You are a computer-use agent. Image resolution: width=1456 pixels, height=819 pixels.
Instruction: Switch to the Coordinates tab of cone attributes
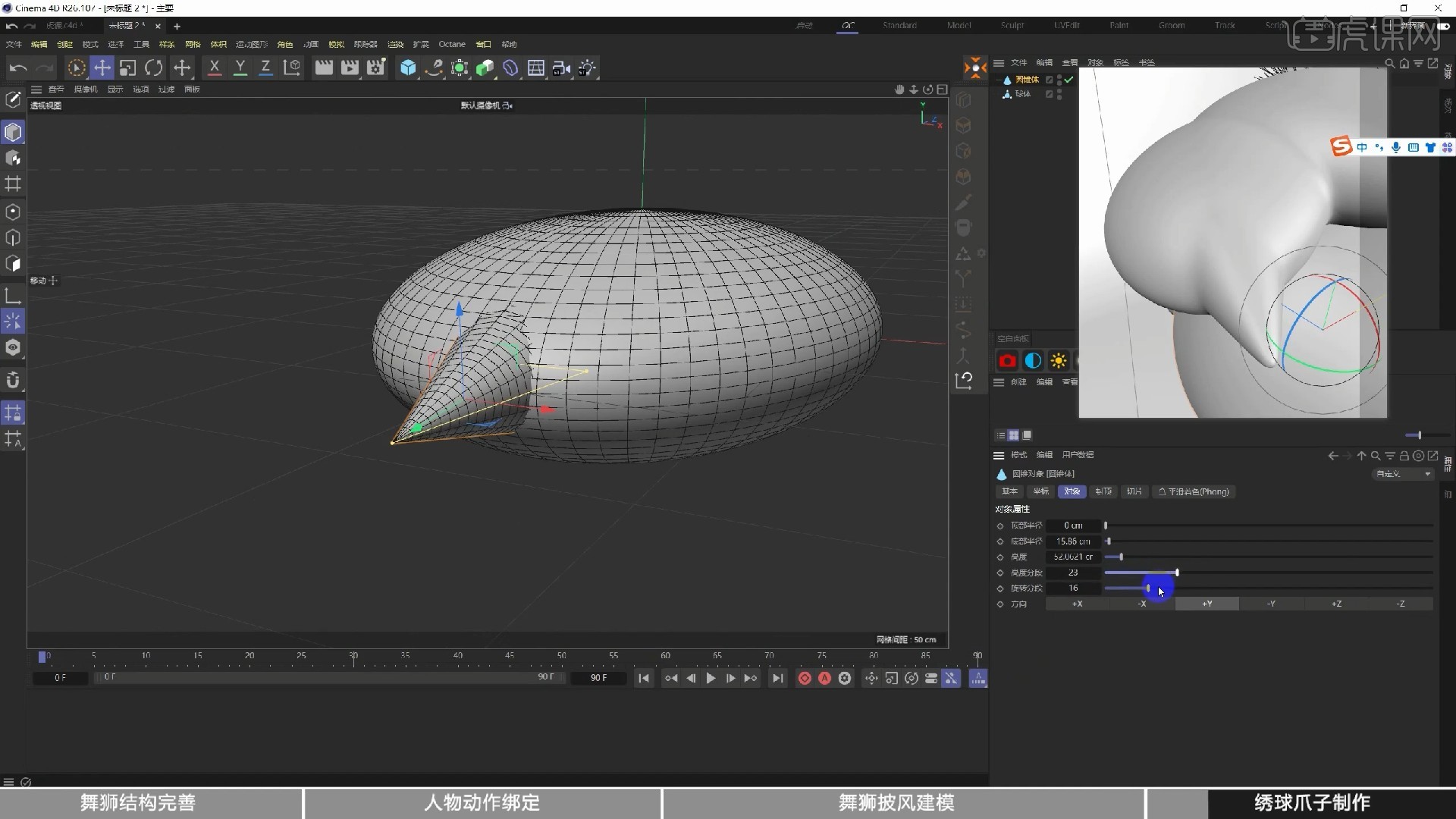click(1041, 492)
